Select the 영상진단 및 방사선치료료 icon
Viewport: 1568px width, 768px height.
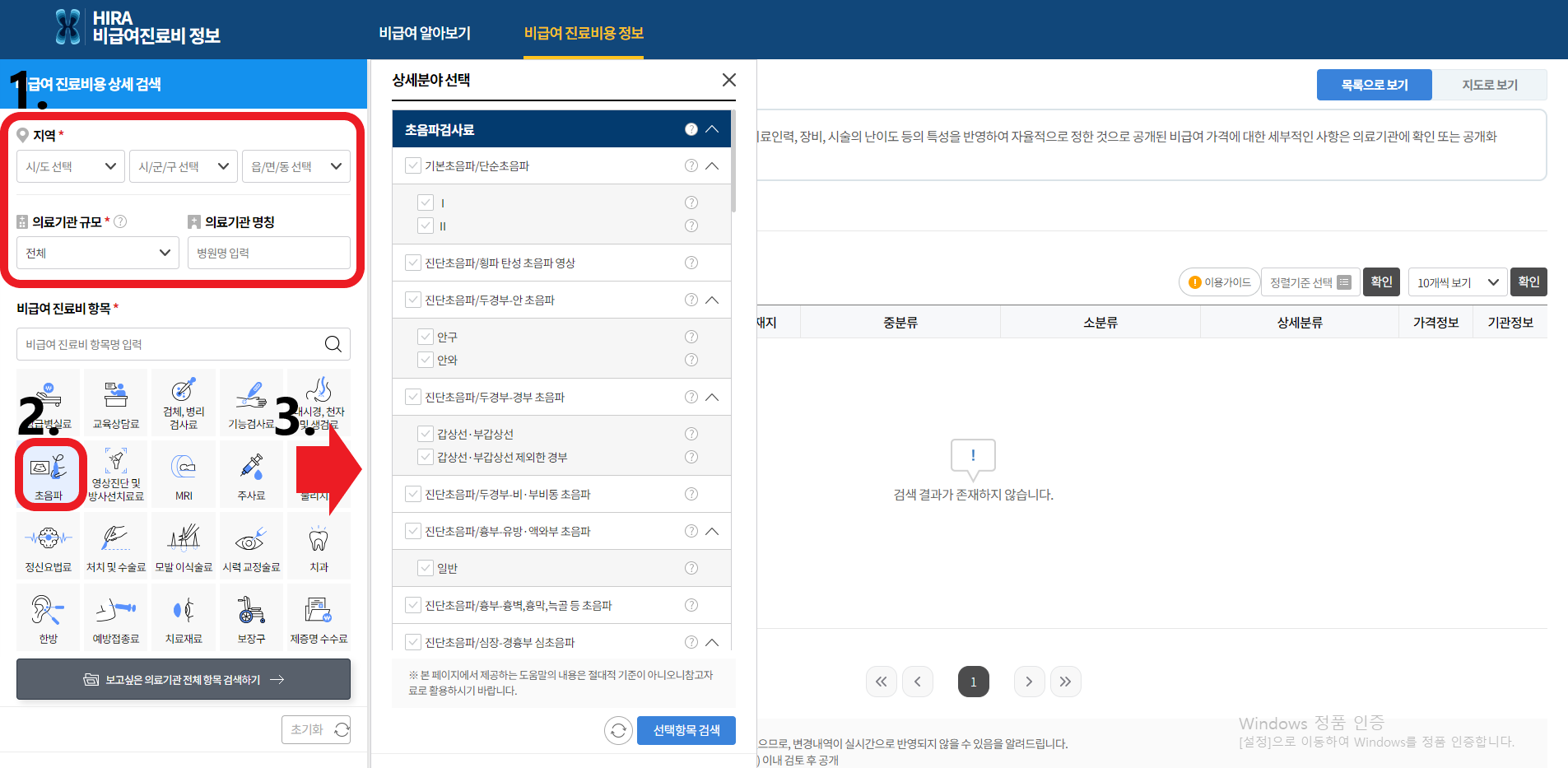[116, 473]
